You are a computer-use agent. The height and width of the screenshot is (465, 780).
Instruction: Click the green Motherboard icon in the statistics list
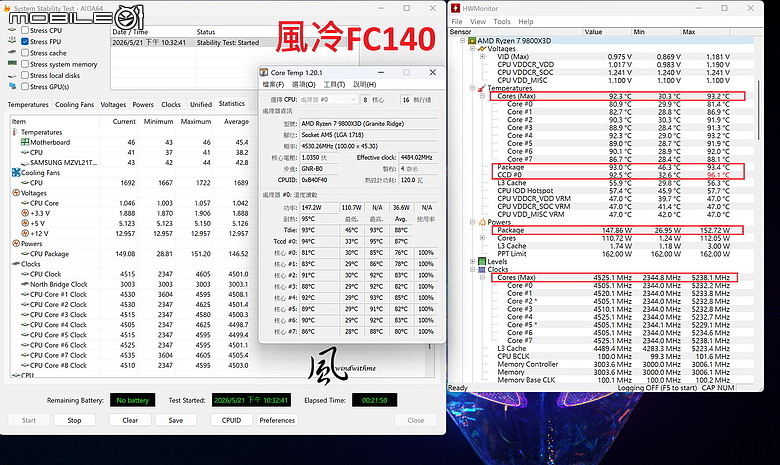(x=25, y=142)
